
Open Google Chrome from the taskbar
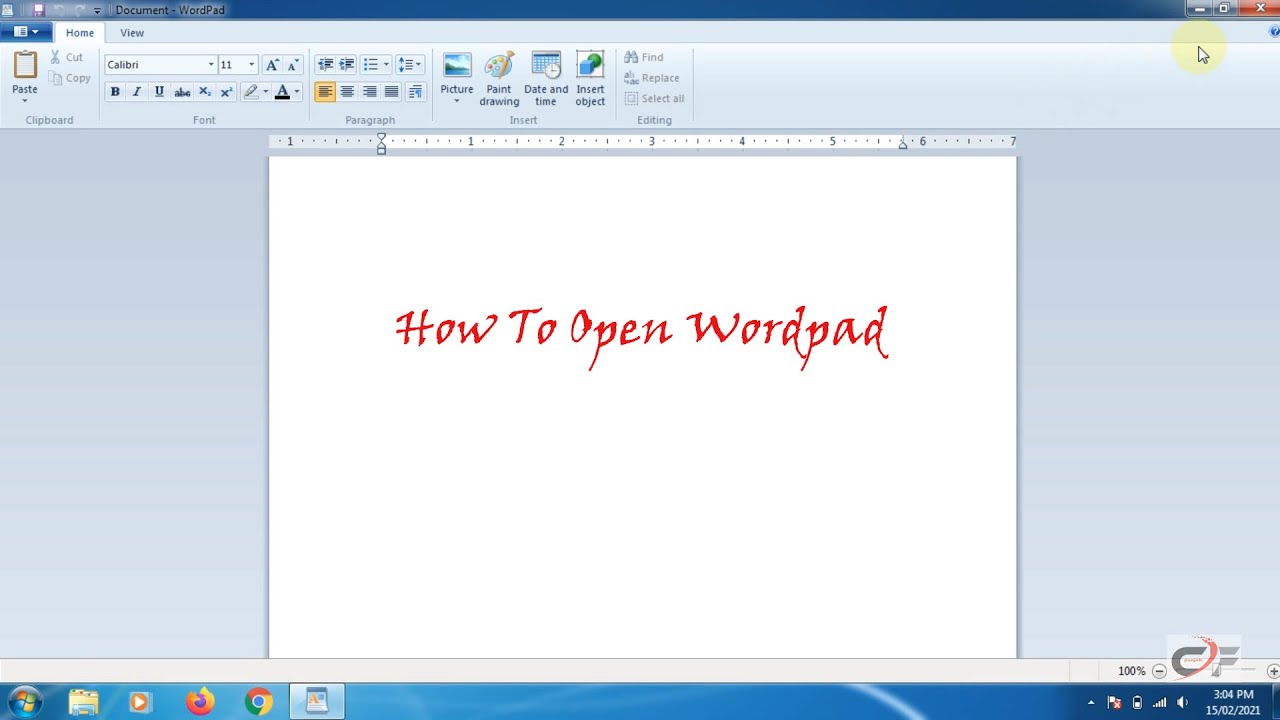pos(258,702)
